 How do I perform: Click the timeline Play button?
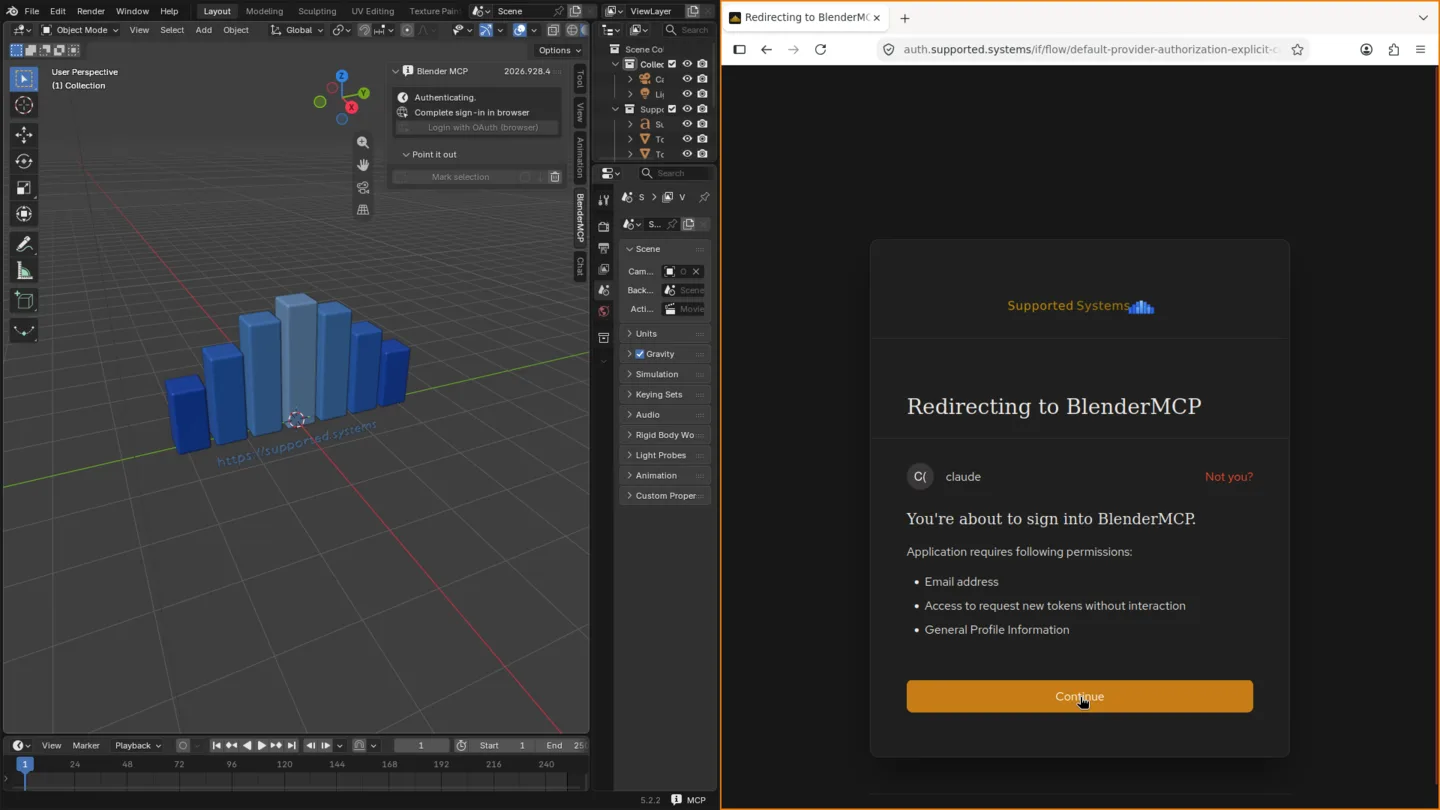point(262,745)
